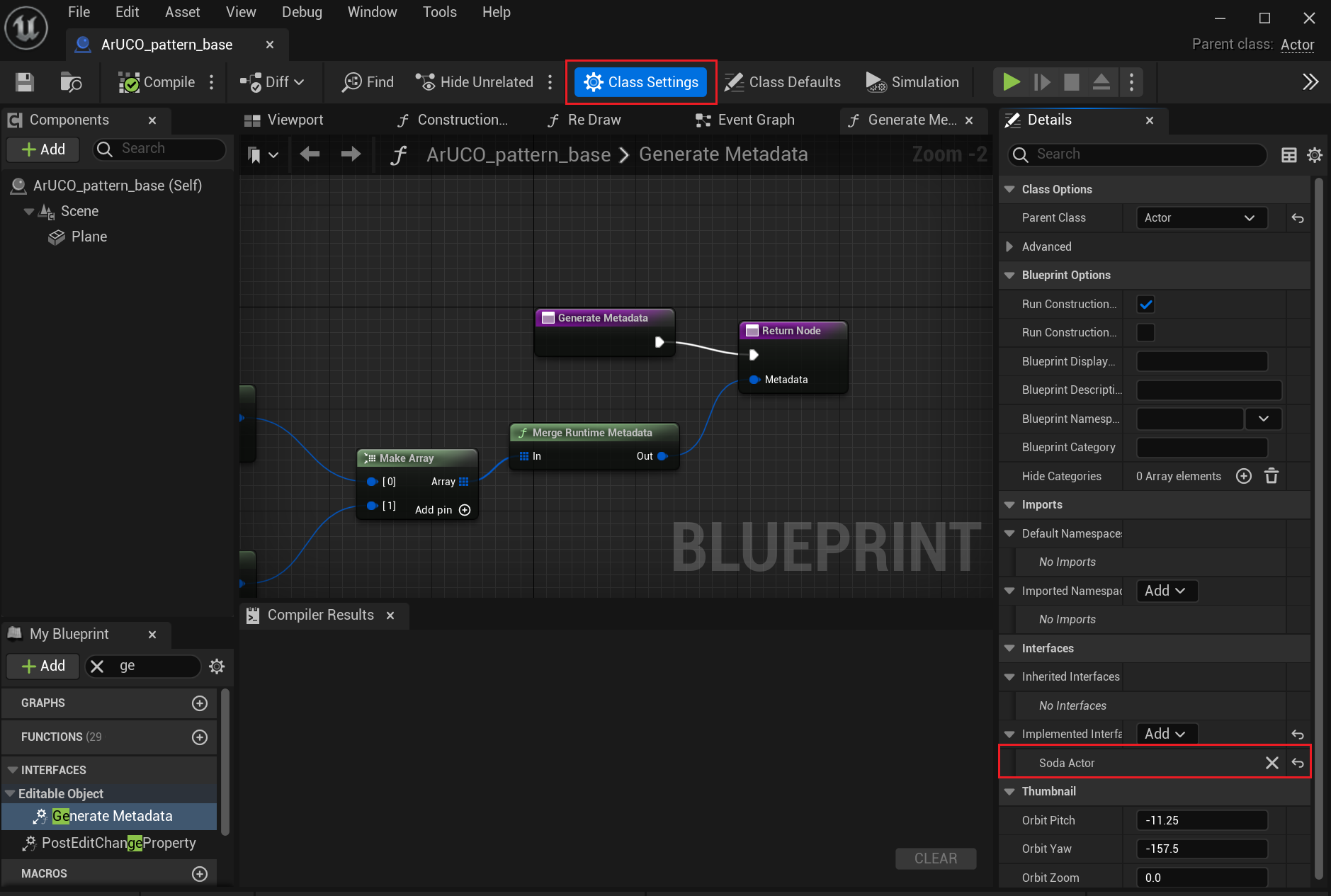Add a new macro with plus icon
The image size is (1331, 896).
point(200,874)
